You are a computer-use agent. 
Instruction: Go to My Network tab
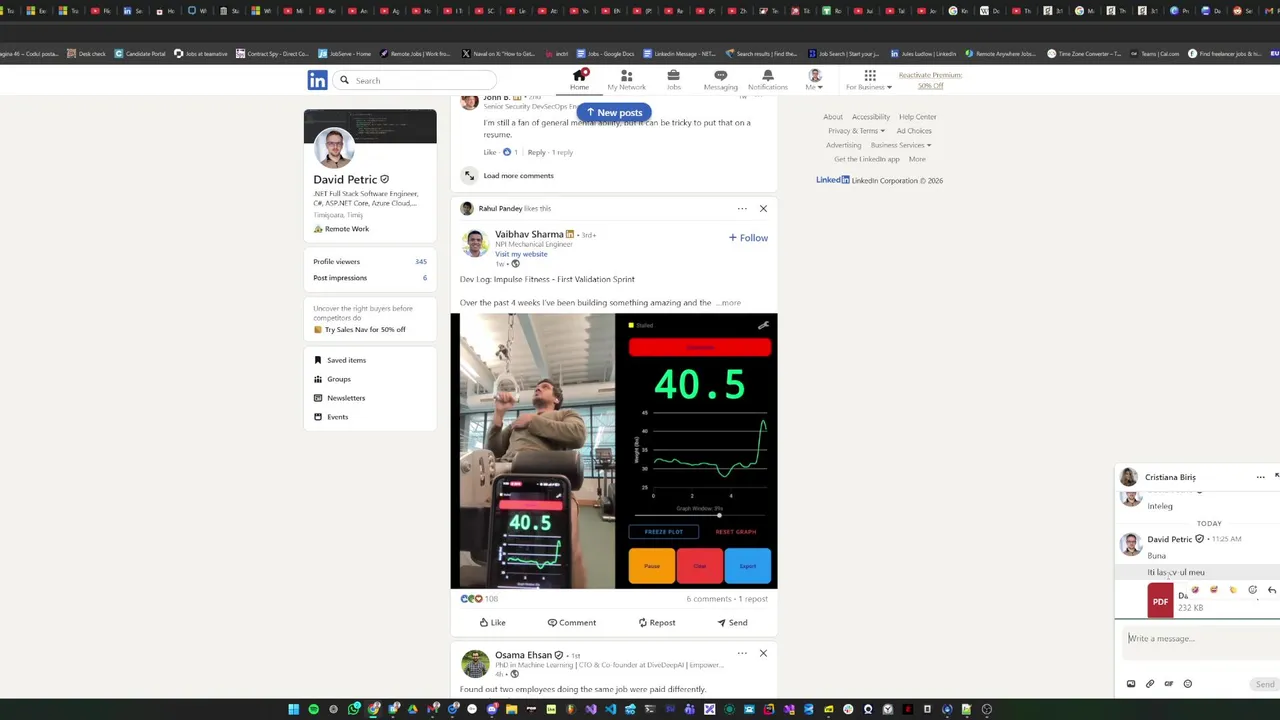(x=626, y=80)
